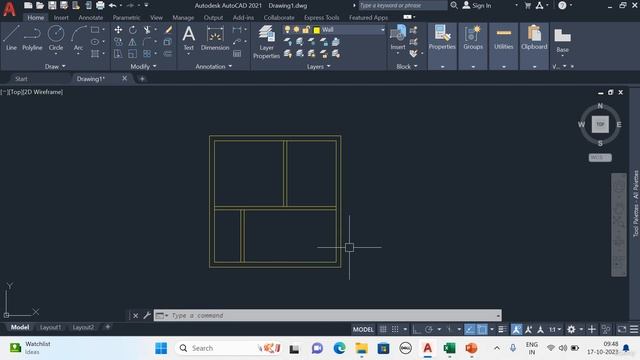Toggle 2D object snap button
640x360 pixels.
point(482,329)
